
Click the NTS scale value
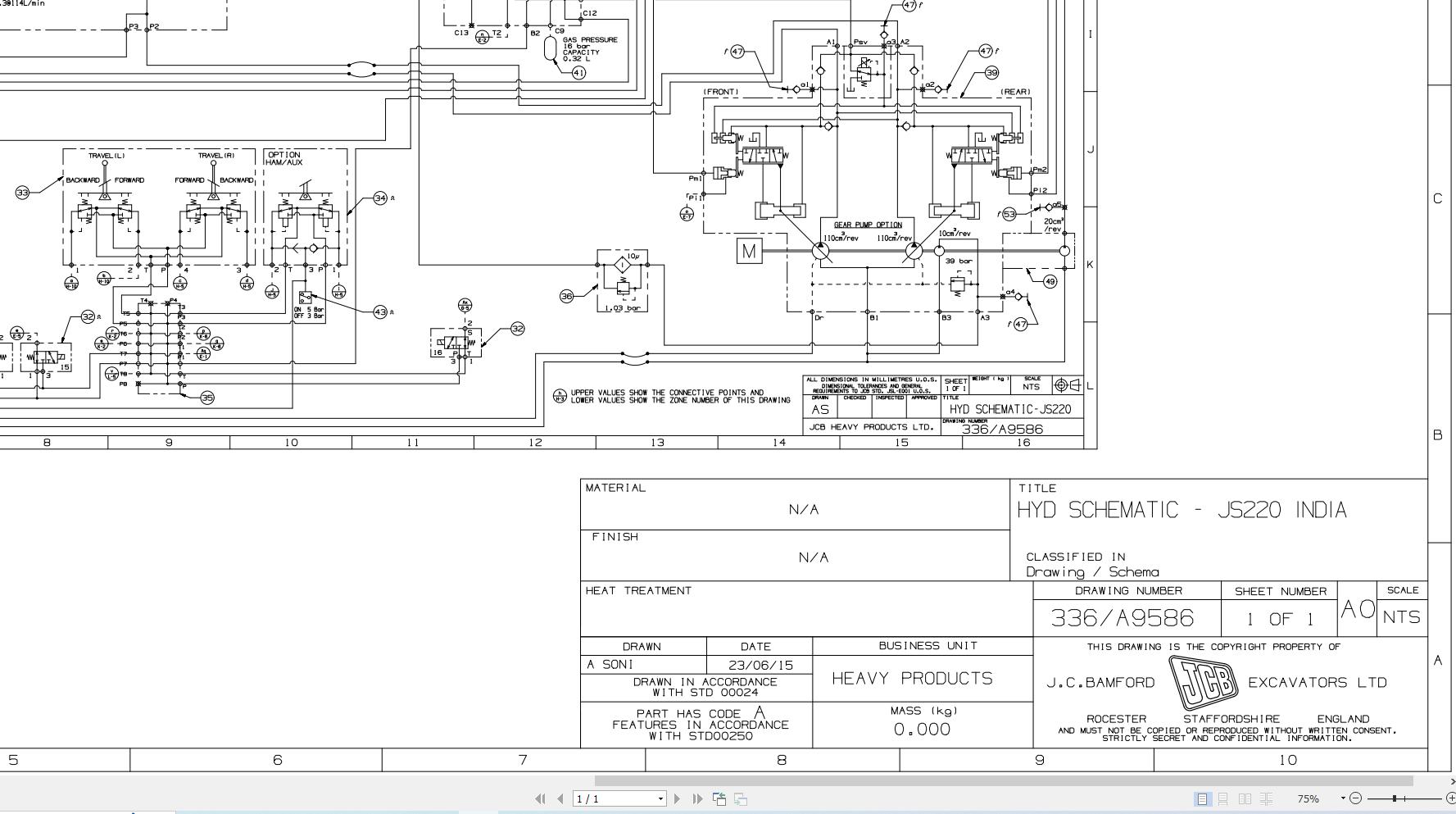[1402, 617]
